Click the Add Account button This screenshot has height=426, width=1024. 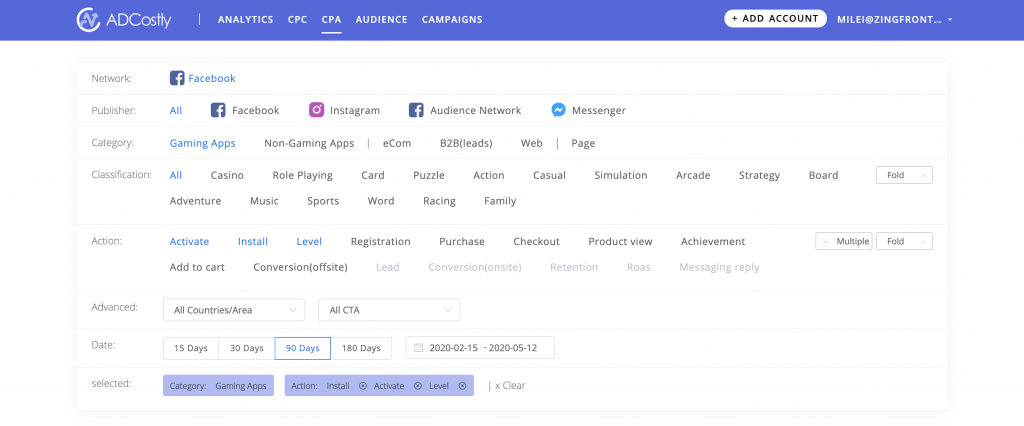point(775,18)
